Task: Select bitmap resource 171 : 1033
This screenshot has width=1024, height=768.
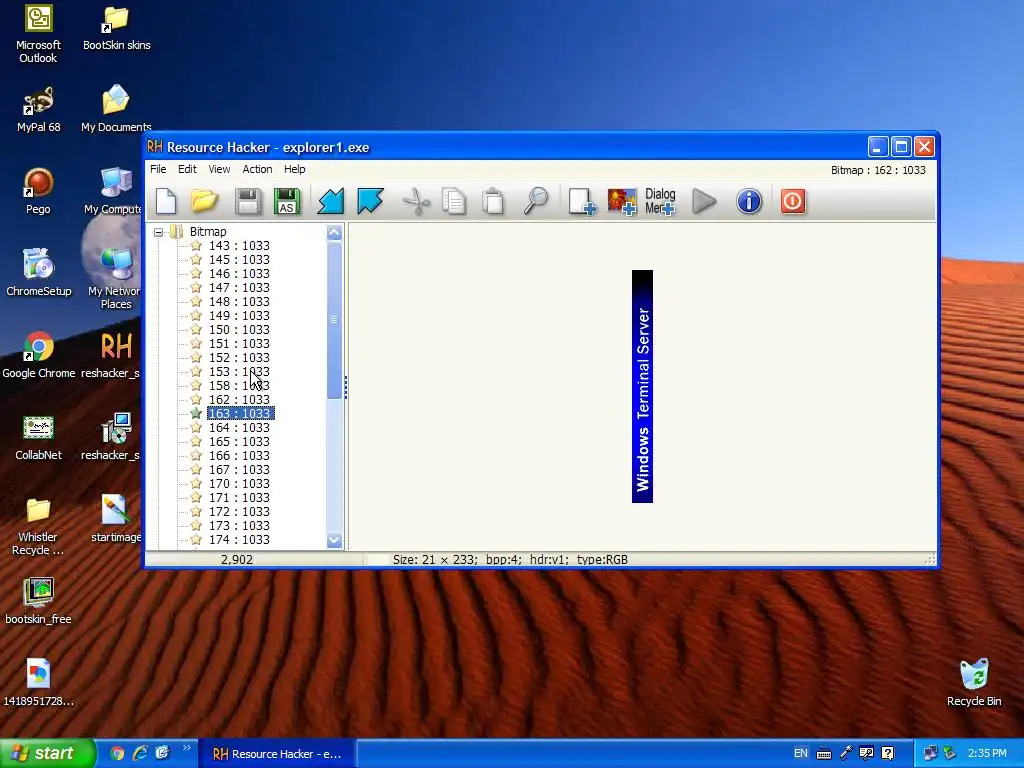Action: click(239, 498)
